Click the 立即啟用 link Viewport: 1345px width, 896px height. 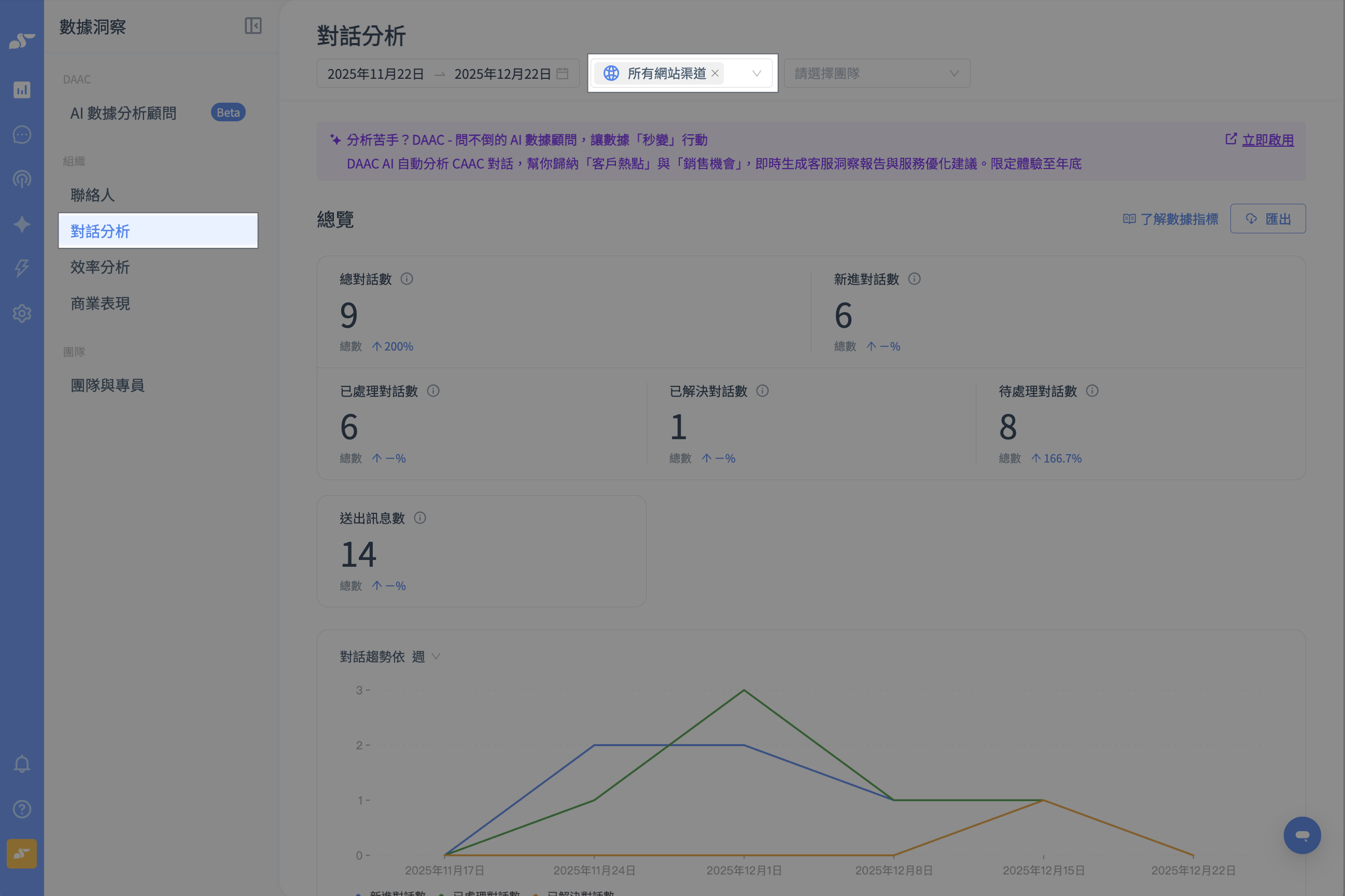(x=1268, y=140)
